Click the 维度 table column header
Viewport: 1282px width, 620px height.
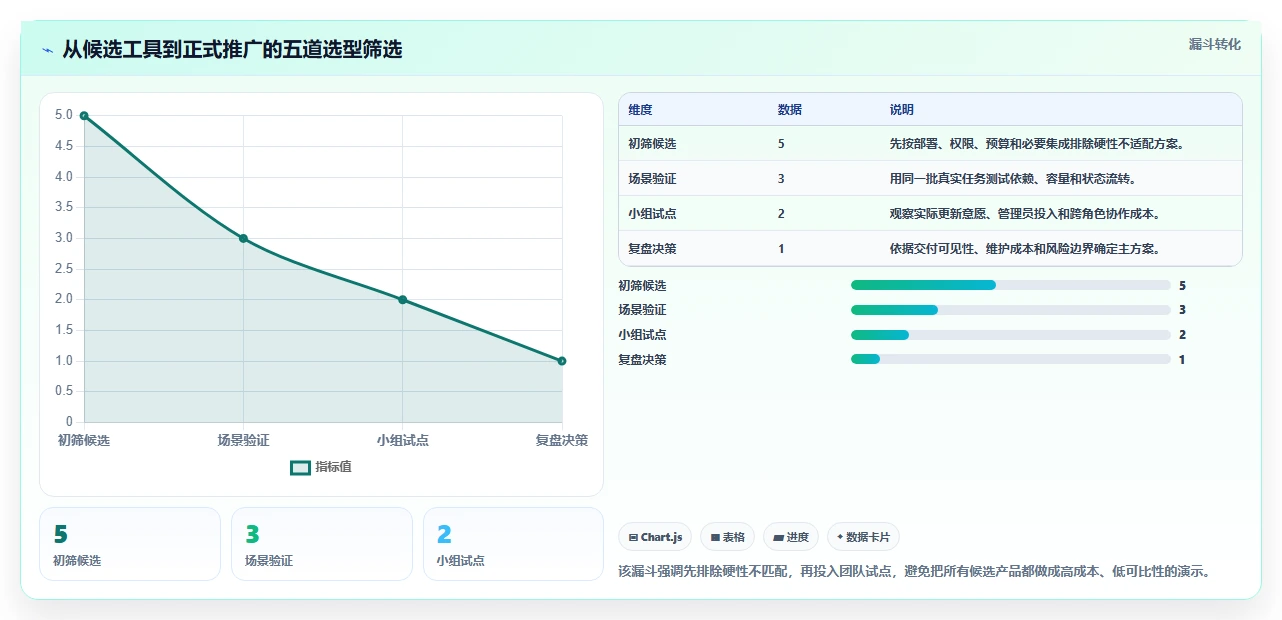(640, 110)
